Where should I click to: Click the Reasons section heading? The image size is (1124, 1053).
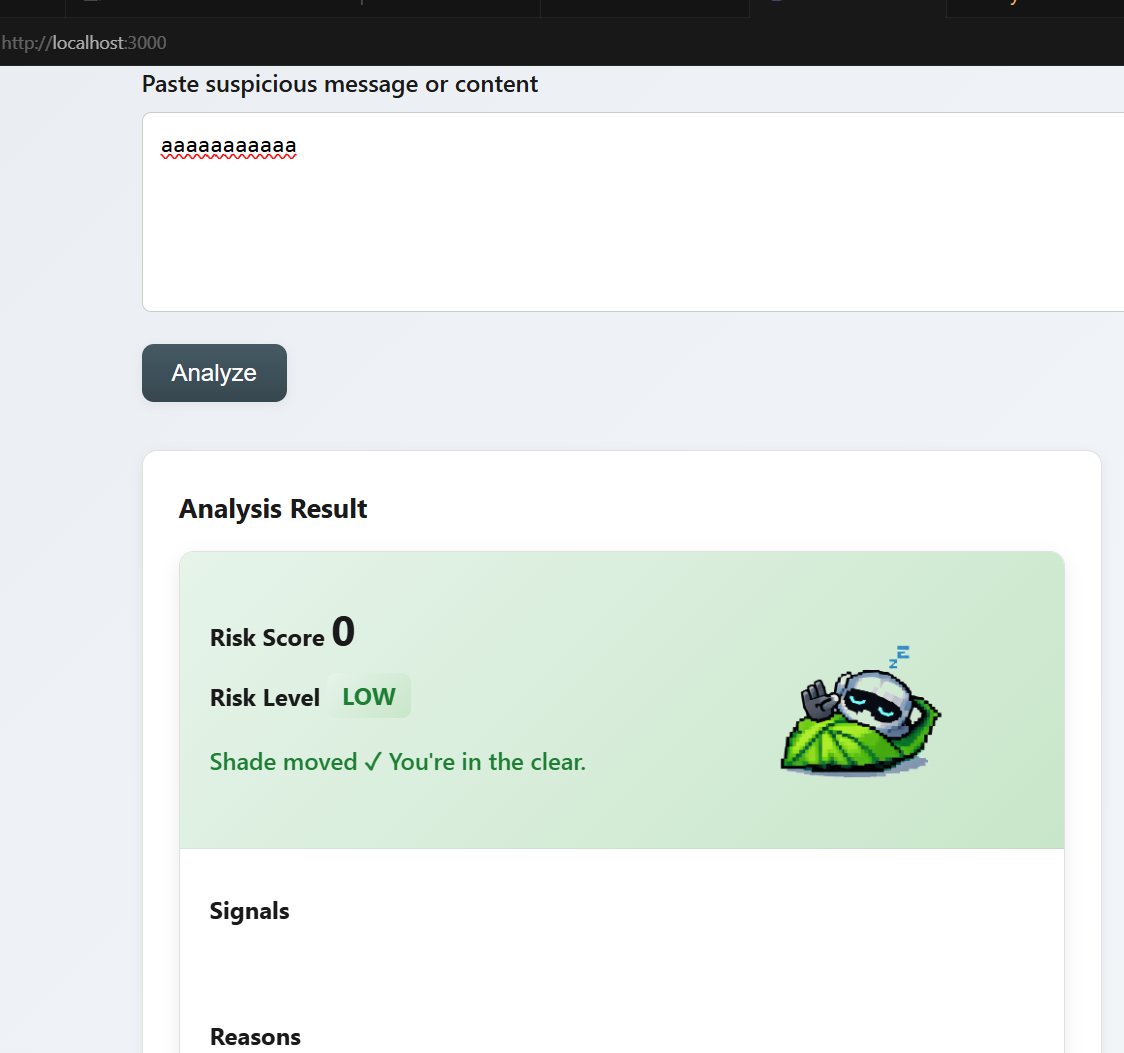255,1037
